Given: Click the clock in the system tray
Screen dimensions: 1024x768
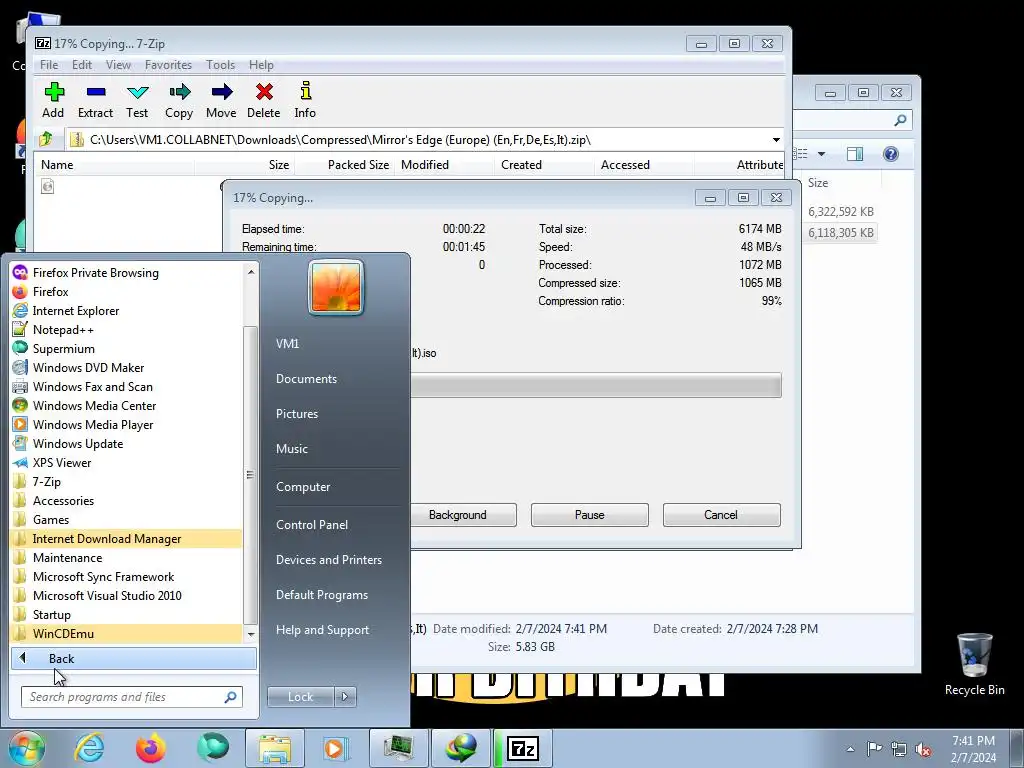Looking at the screenshot, I should [x=974, y=749].
